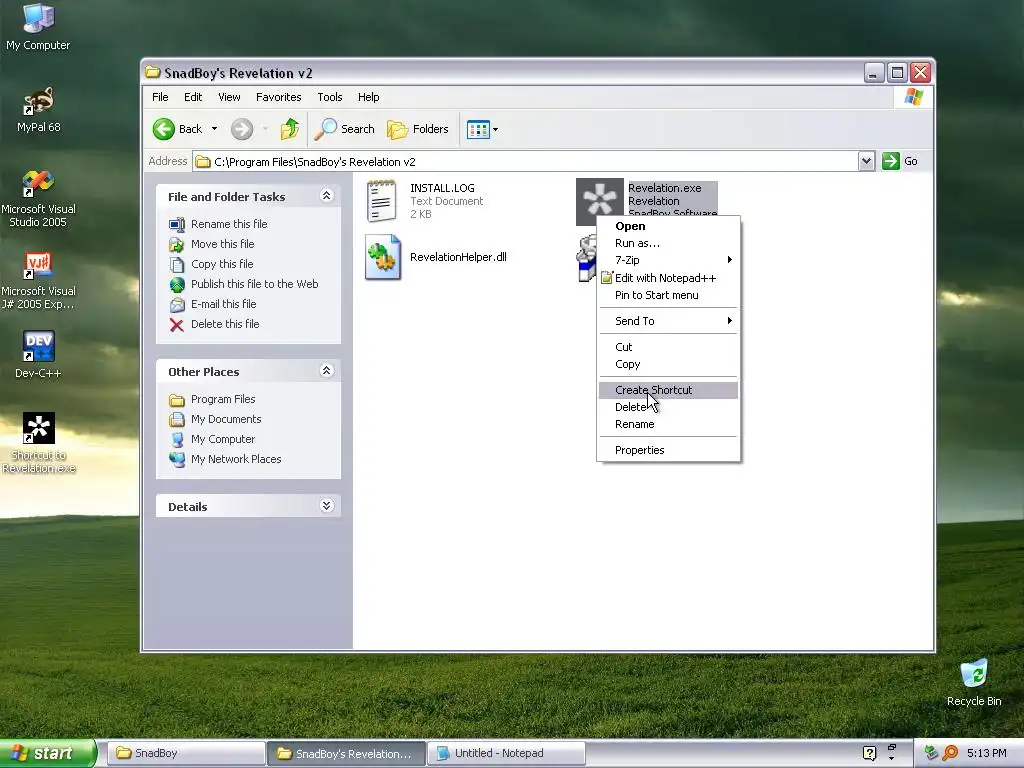Click SnadBoy's Revelation taskbar button
This screenshot has height=768, width=1024.
tap(346, 753)
